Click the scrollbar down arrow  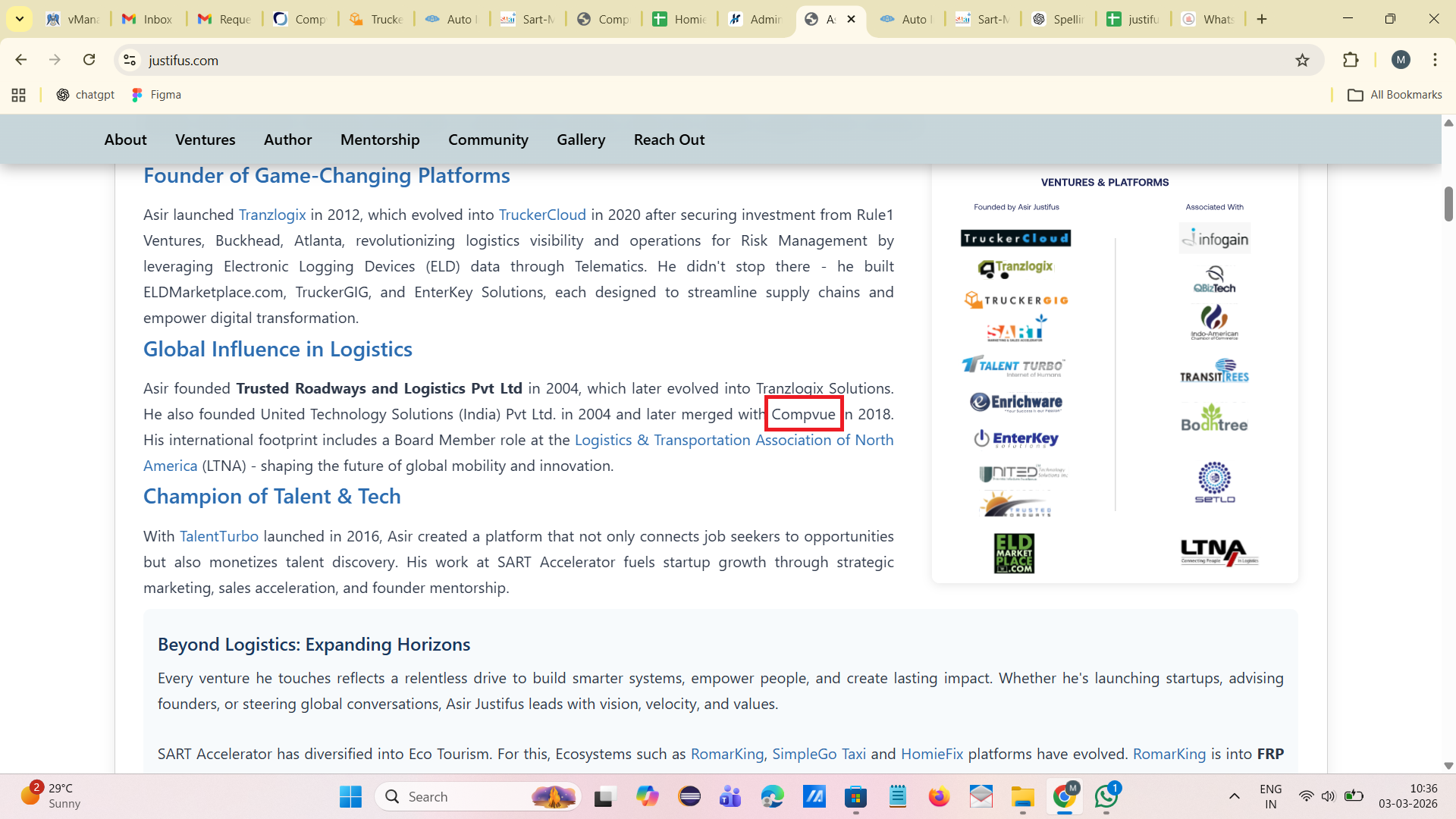(x=1448, y=766)
